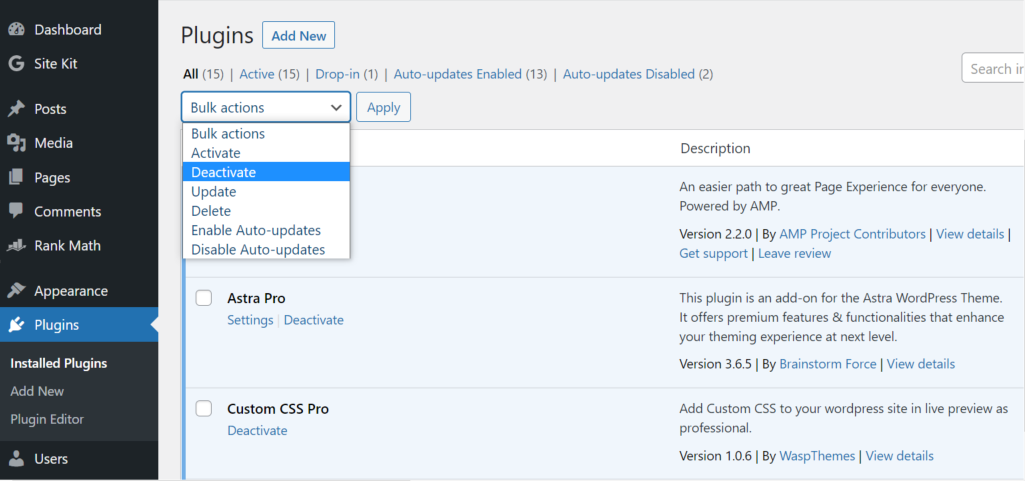Tick the Custom CSS Pro checkbox
This screenshot has width=1025, height=481.
click(204, 408)
